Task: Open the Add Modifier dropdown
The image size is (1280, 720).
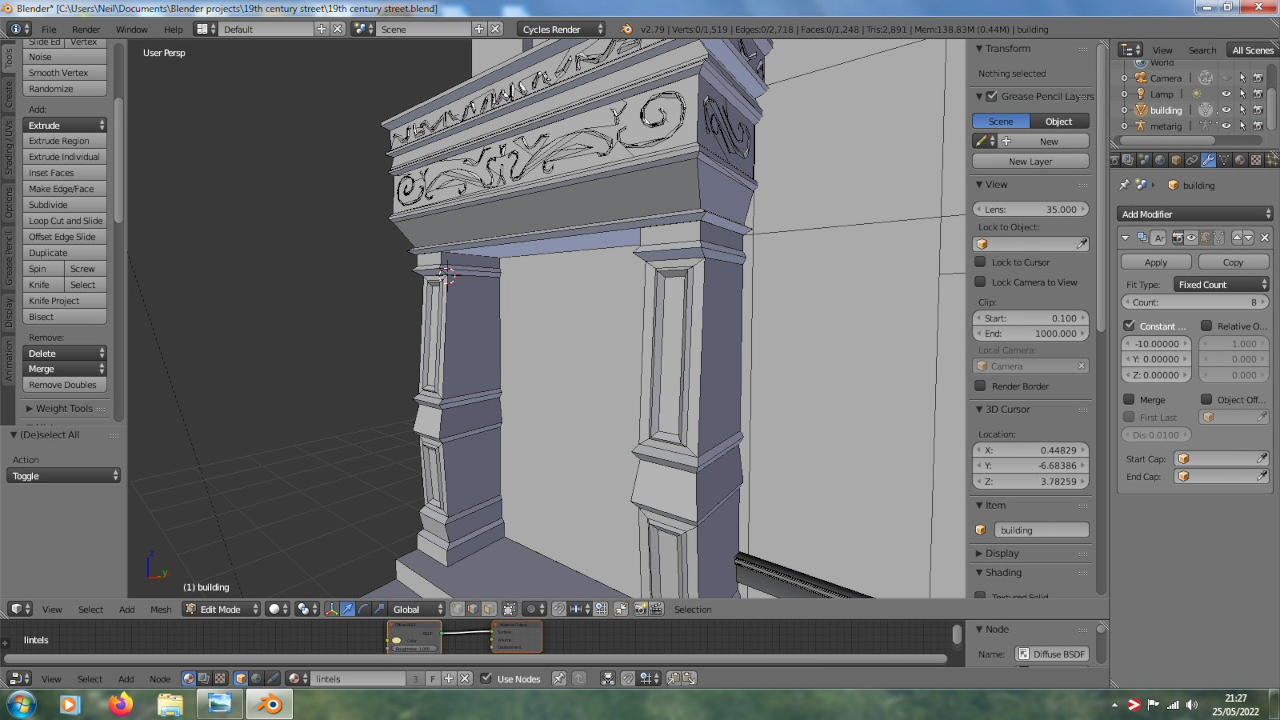Action: (x=1195, y=214)
